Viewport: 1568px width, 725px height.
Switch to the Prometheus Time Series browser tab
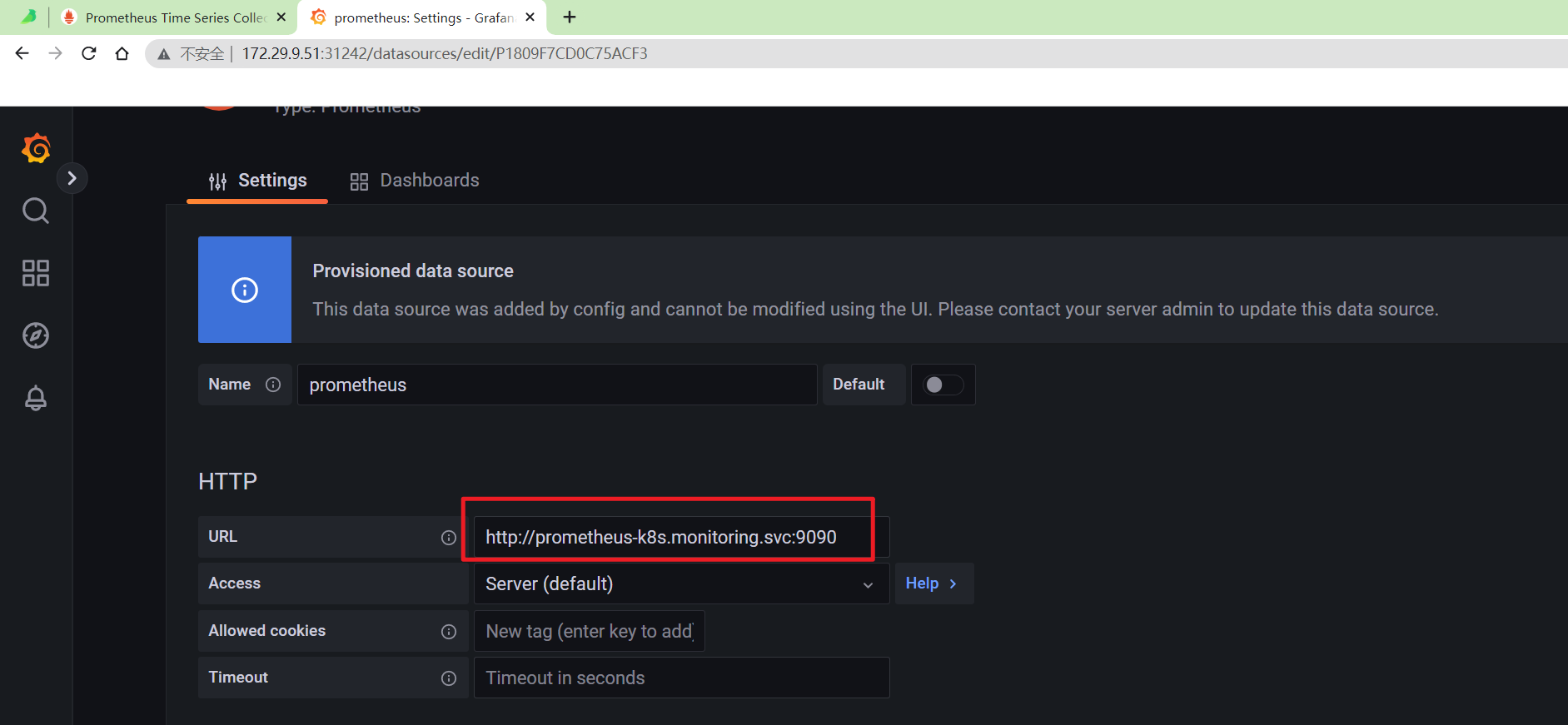coord(175,17)
